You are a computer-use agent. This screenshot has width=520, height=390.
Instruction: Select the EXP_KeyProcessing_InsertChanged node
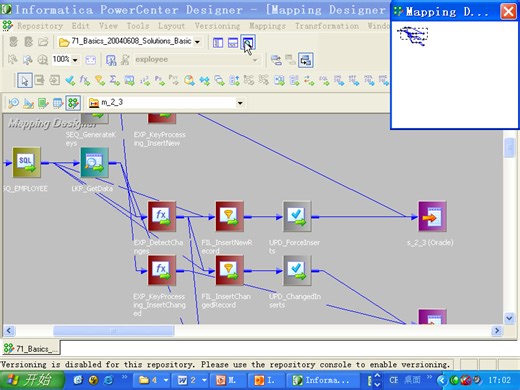162,271
